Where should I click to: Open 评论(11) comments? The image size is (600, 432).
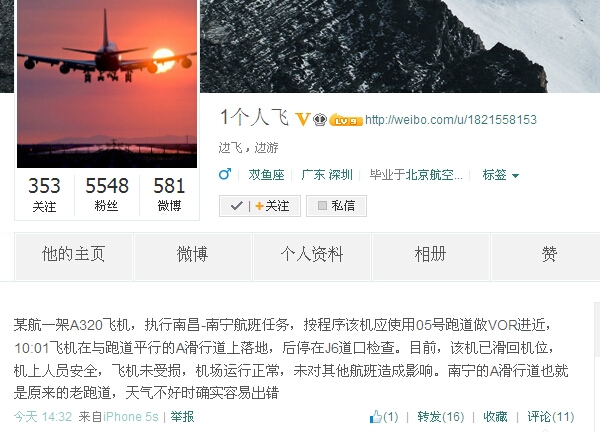551,416
